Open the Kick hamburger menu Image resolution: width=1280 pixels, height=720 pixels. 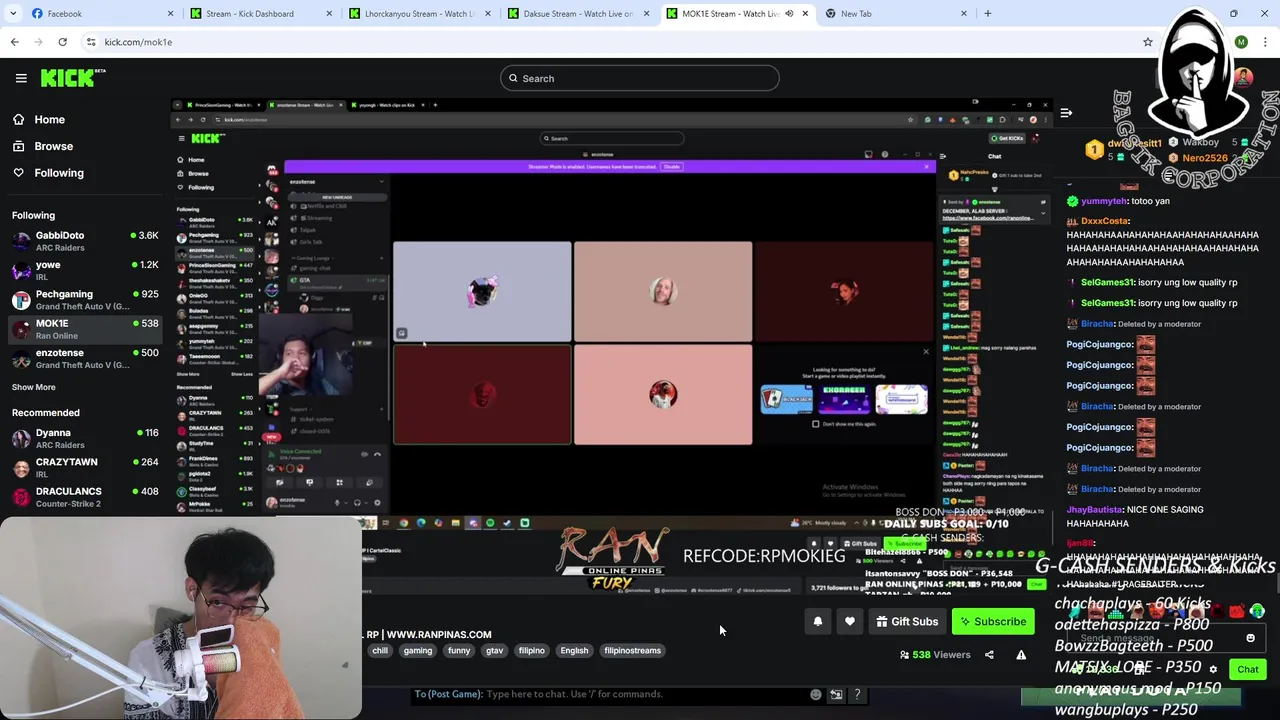point(21,78)
